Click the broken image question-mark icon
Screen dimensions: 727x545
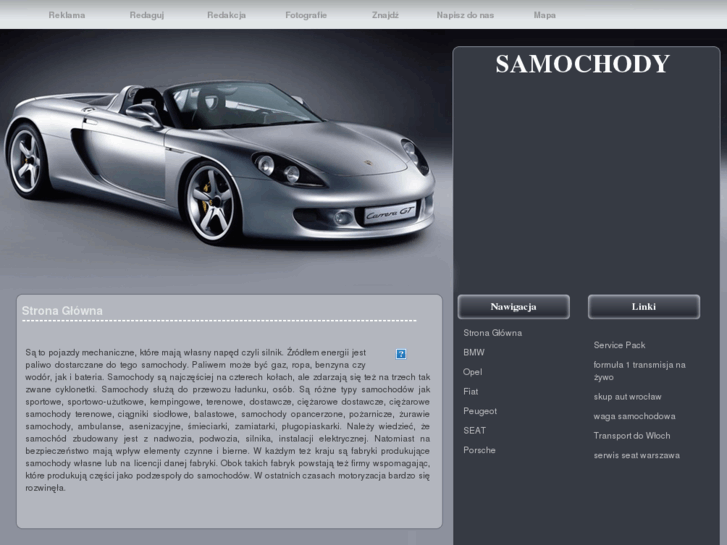(401, 354)
